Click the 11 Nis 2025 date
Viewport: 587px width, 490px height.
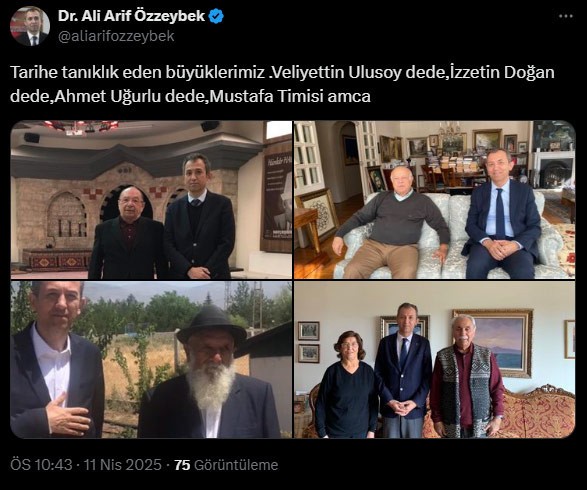point(122,465)
